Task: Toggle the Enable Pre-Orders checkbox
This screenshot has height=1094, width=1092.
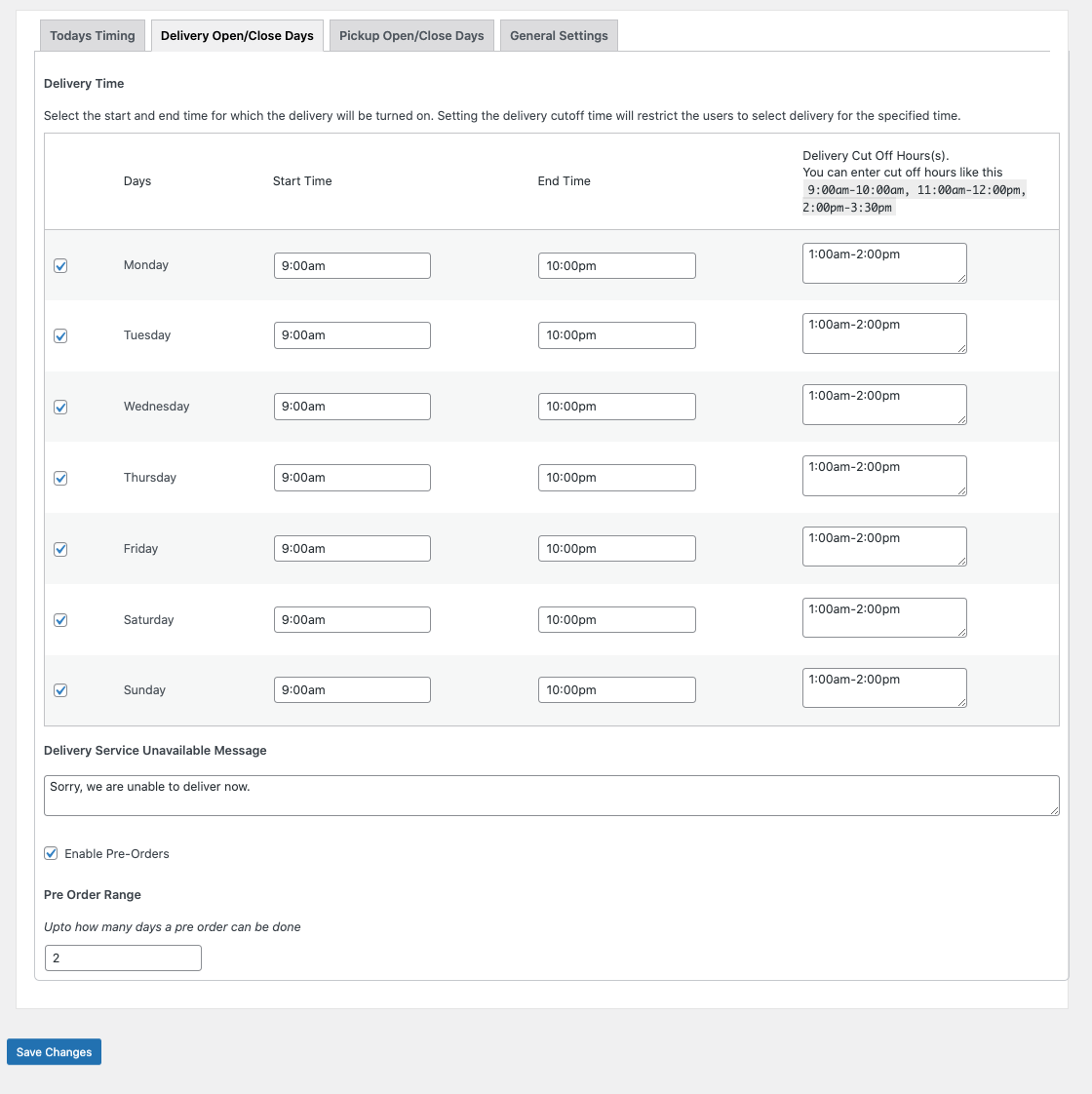Action: click(52, 854)
